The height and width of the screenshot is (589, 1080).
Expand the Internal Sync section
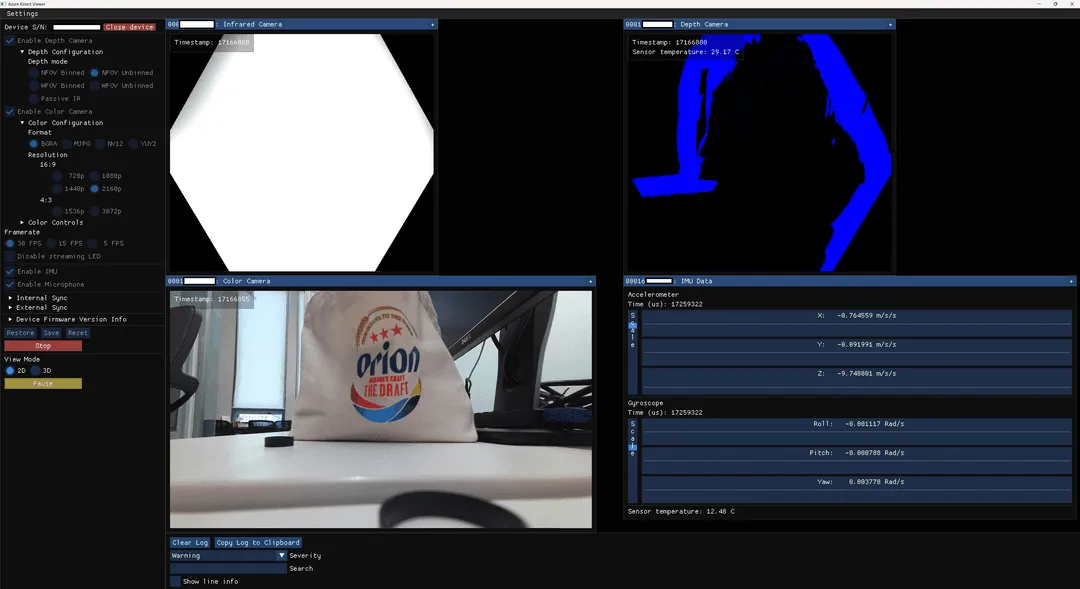[10, 298]
